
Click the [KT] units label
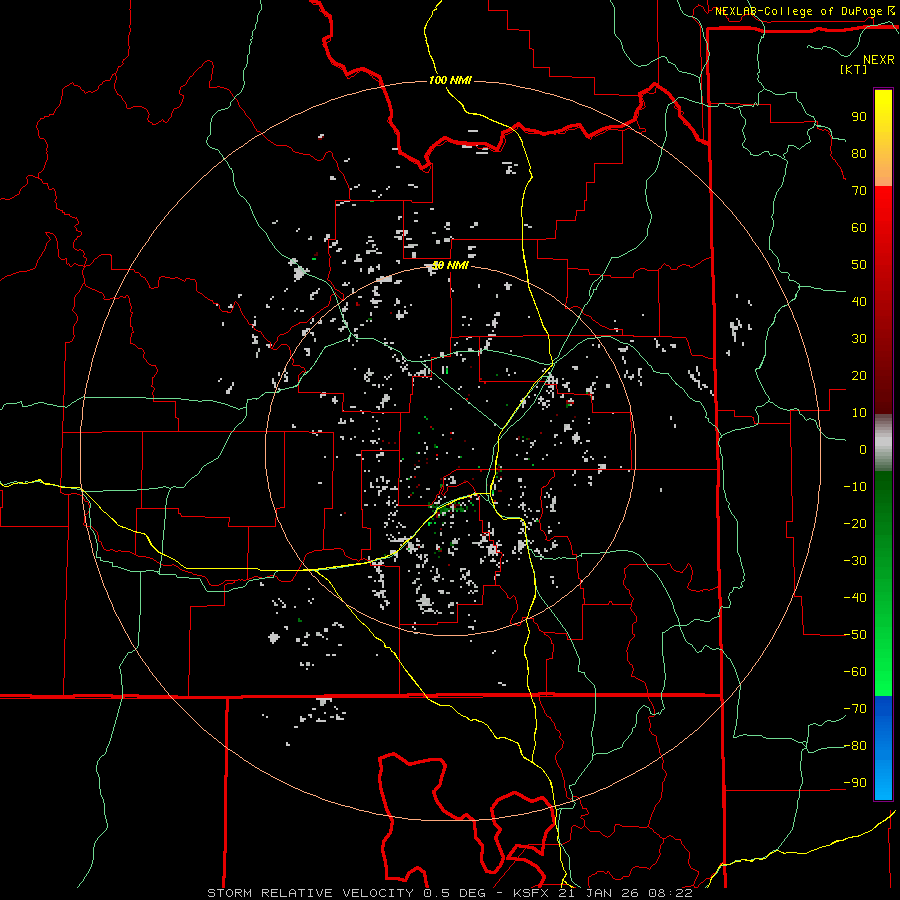tap(854, 69)
